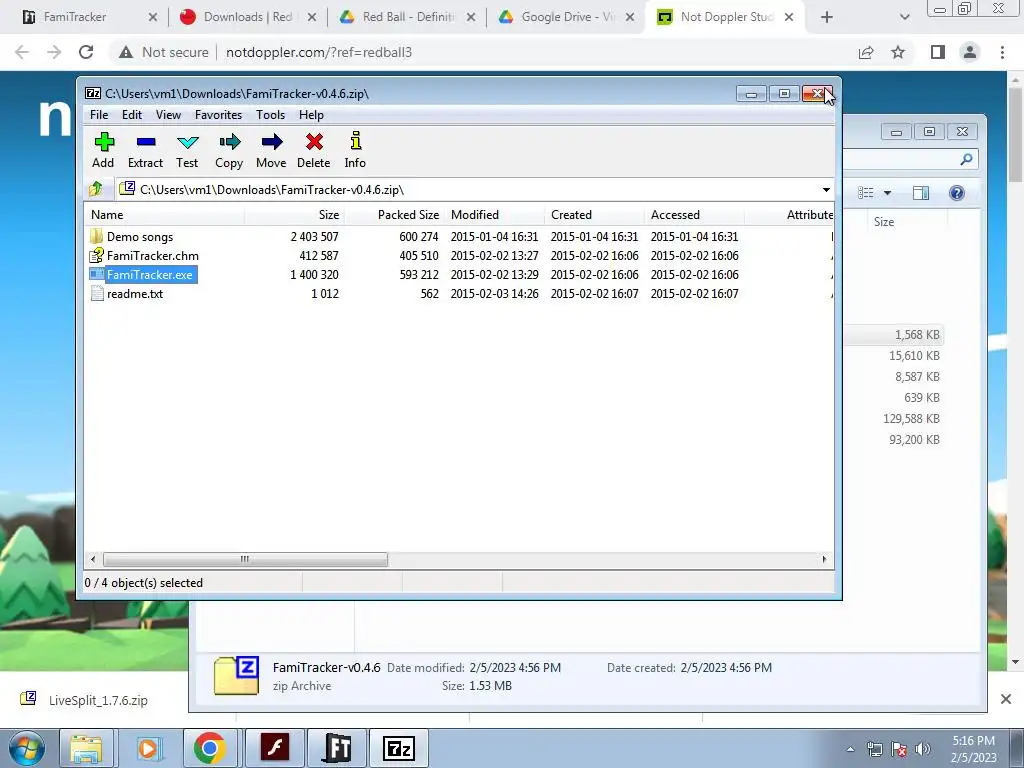Click the share page icon in Chrome
The height and width of the screenshot is (768, 1024).
866,52
